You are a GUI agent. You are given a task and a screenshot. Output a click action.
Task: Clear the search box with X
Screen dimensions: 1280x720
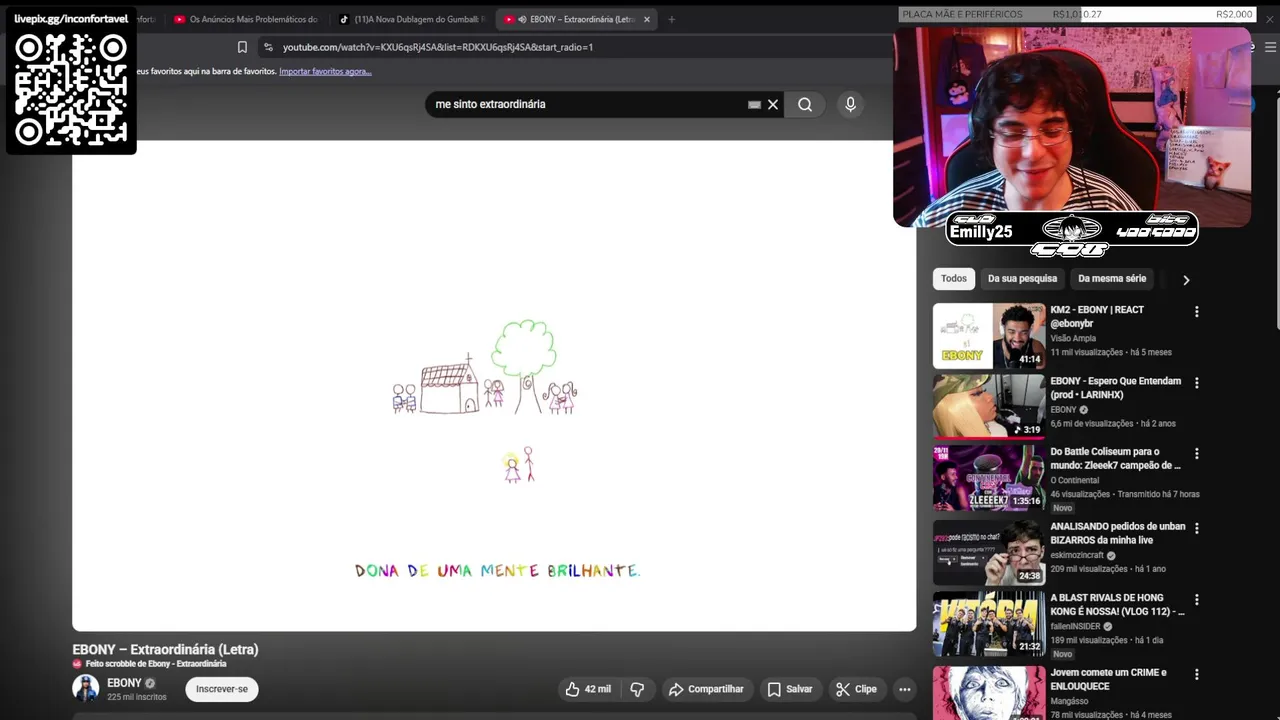click(x=773, y=104)
